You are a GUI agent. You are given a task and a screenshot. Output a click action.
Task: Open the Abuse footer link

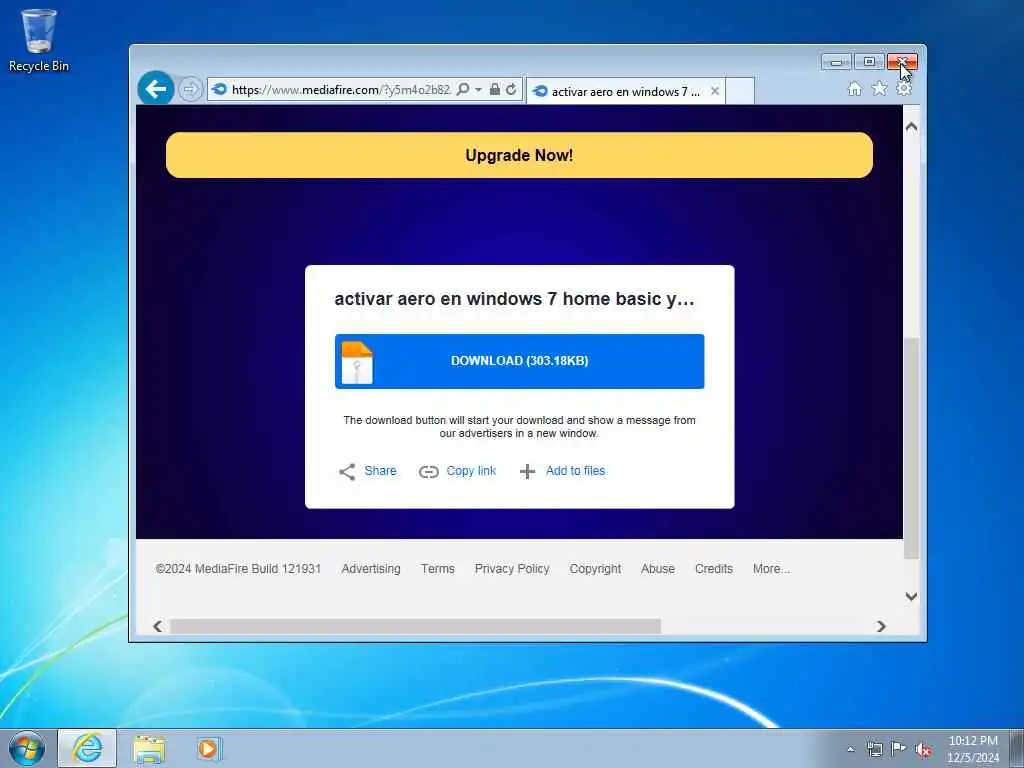point(658,569)
